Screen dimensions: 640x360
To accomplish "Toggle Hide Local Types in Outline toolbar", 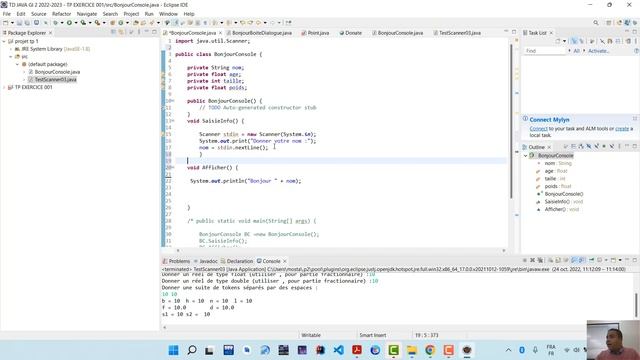I will 612,147.
